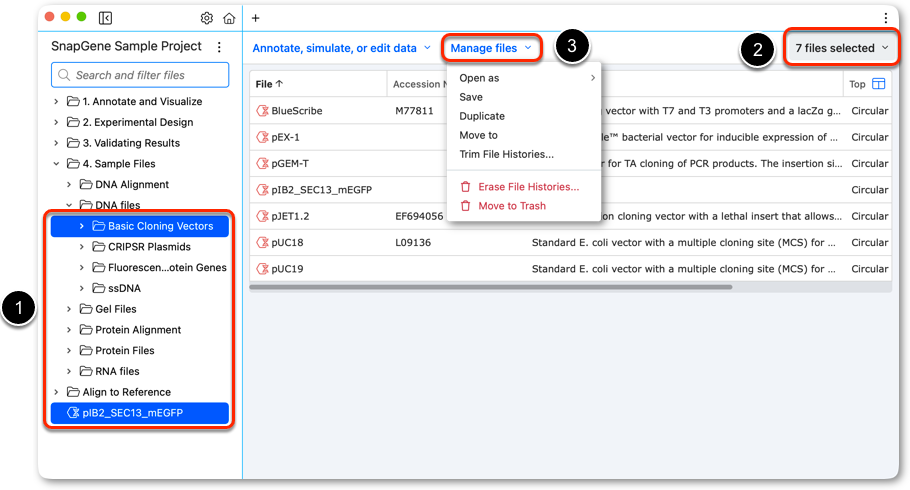Open the 7 files selected dropdown

click(842, 48)
